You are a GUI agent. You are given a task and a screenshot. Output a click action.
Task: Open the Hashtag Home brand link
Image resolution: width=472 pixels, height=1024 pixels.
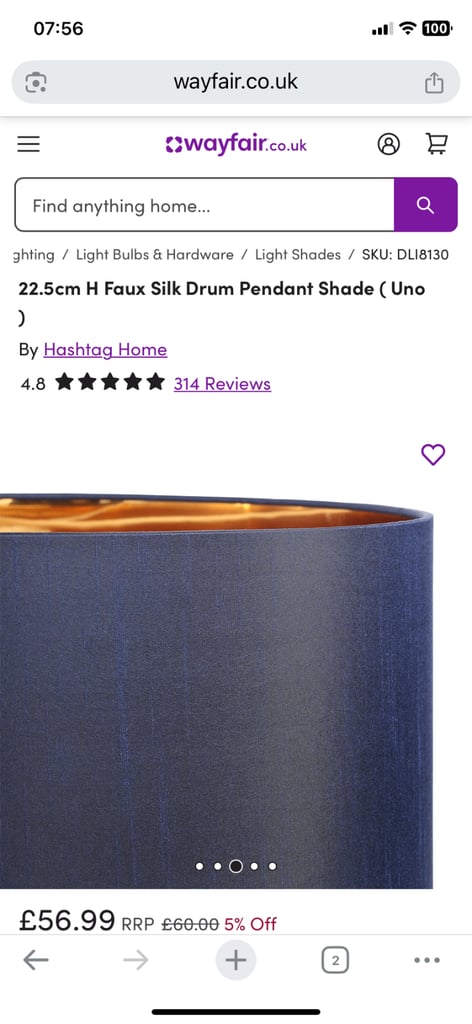105,350
